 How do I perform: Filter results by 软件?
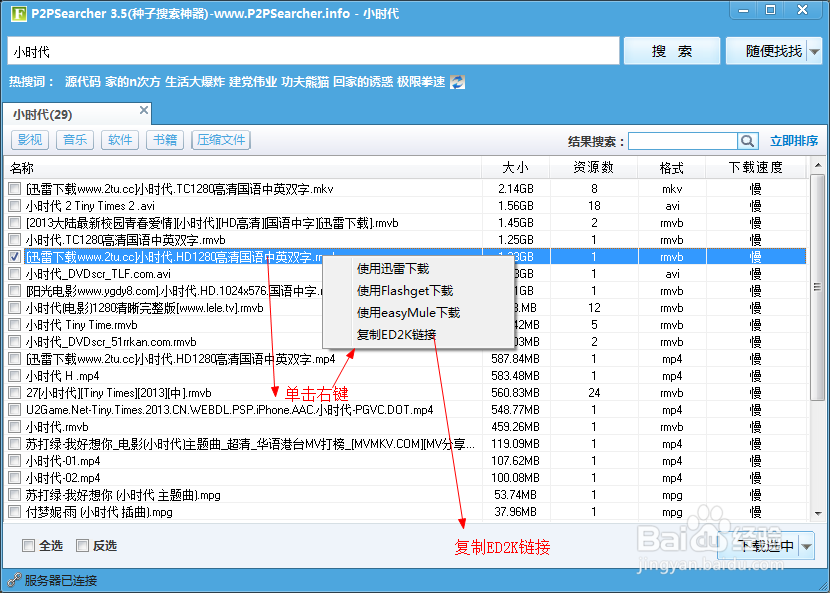(x=120, y=140)
